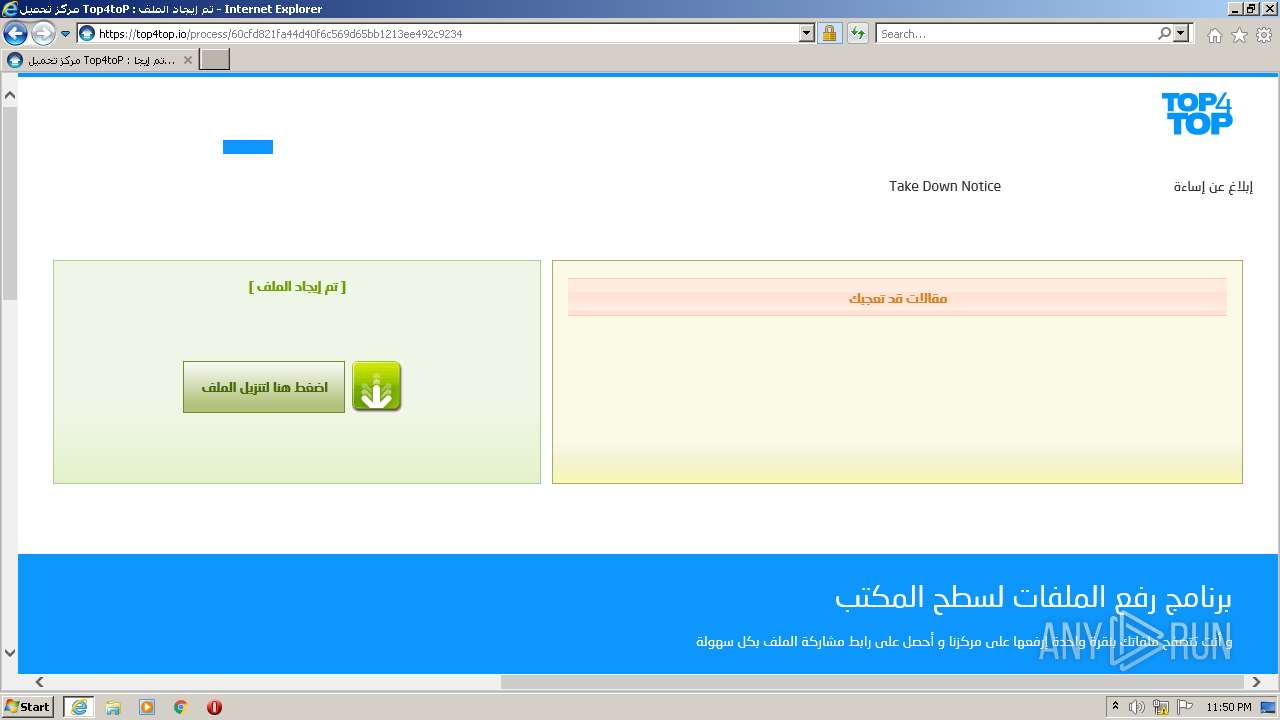Open the recent pages dropdown arrow
The height and width of the screenshot is (720, 1280).
click(66, 34)
